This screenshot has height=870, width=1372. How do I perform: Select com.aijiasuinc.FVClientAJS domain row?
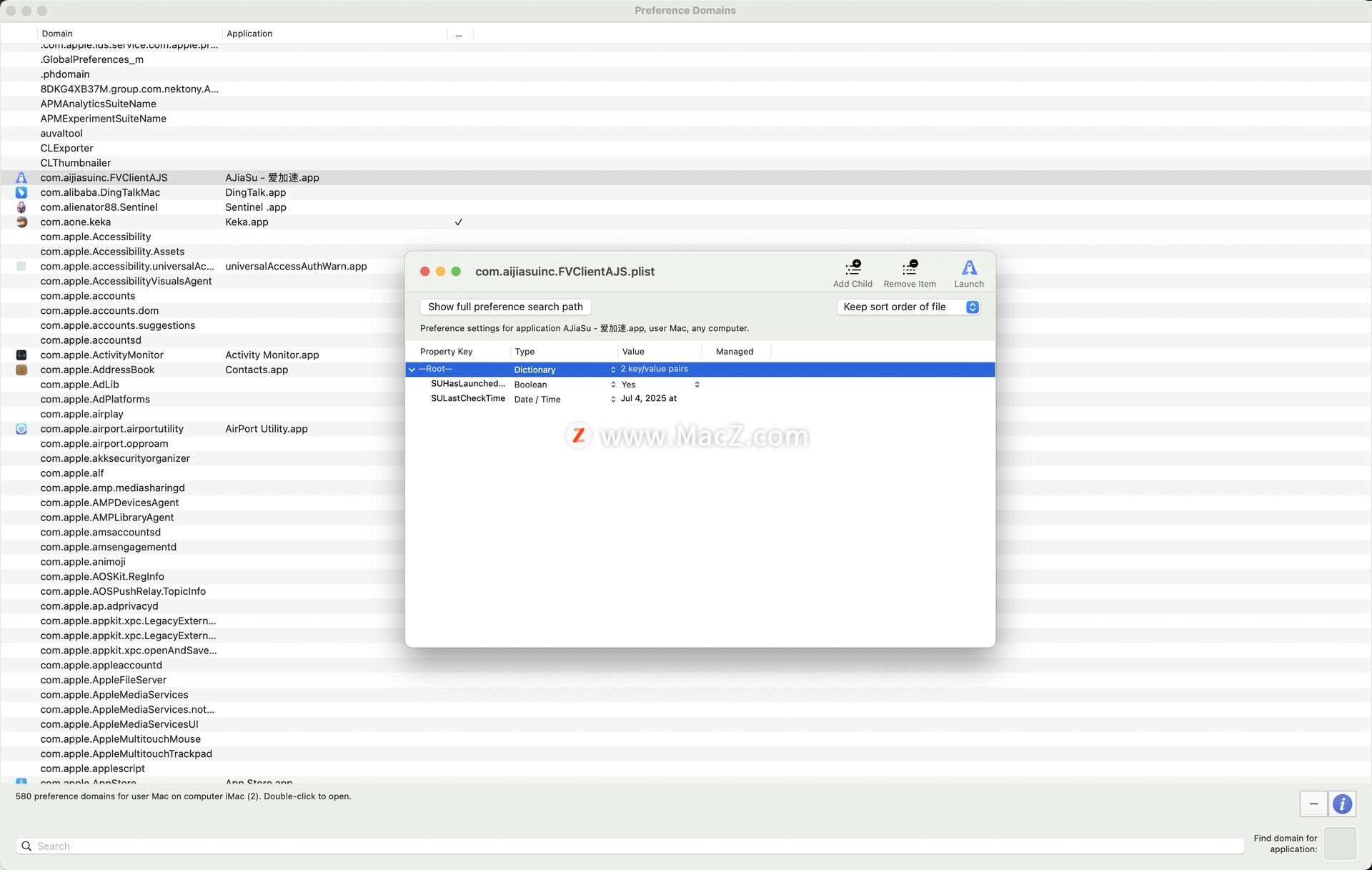(x=686, y=178)
